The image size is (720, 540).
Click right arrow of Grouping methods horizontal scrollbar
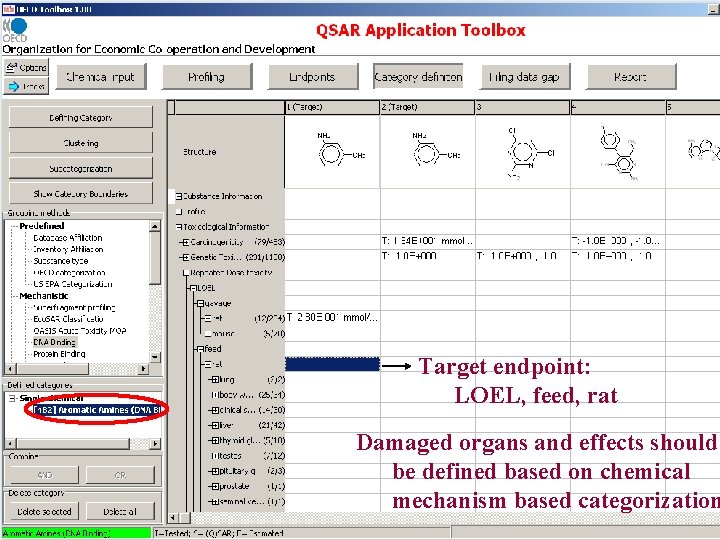(143, 368)
